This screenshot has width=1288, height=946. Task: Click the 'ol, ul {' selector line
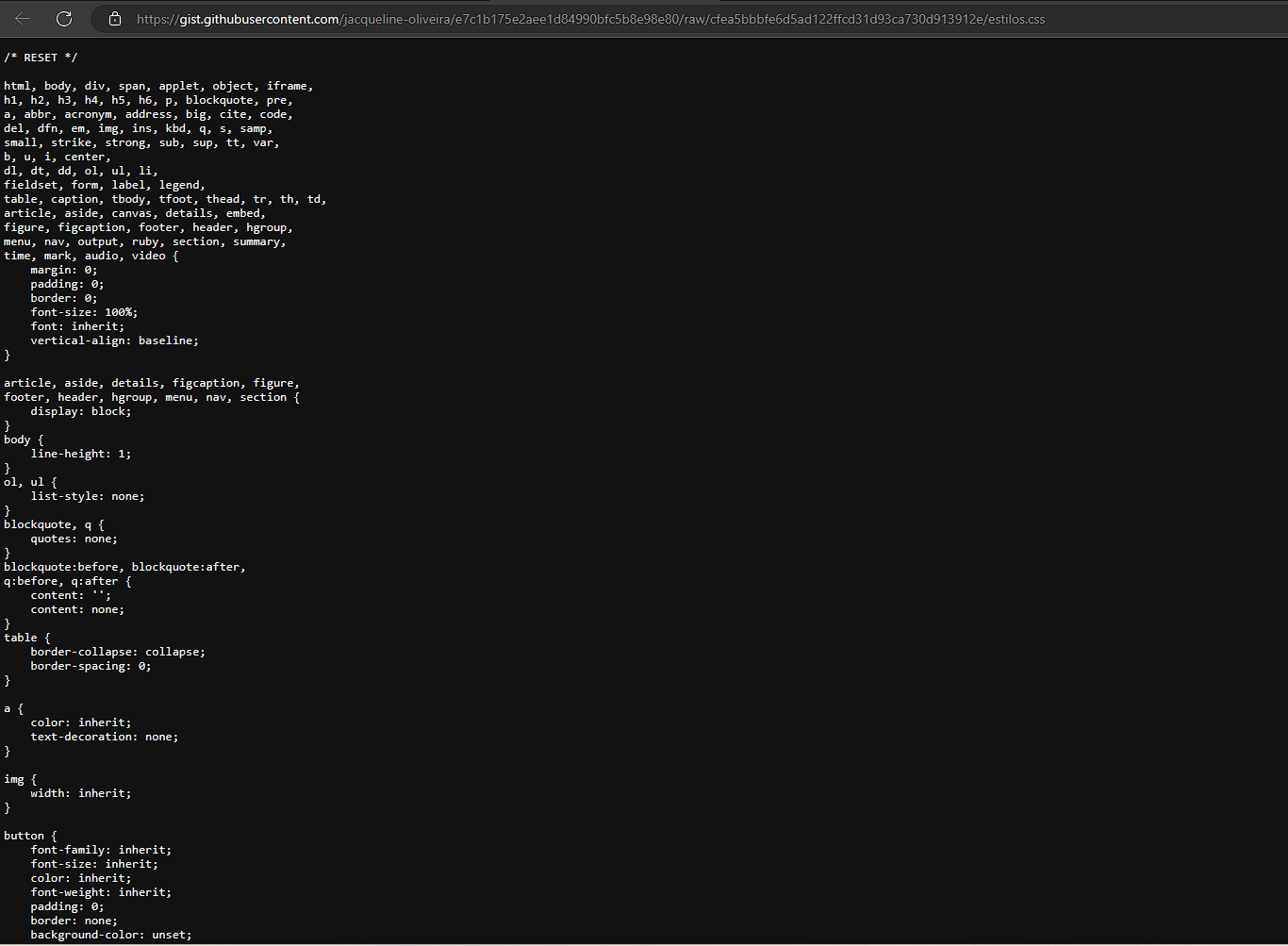30,482
